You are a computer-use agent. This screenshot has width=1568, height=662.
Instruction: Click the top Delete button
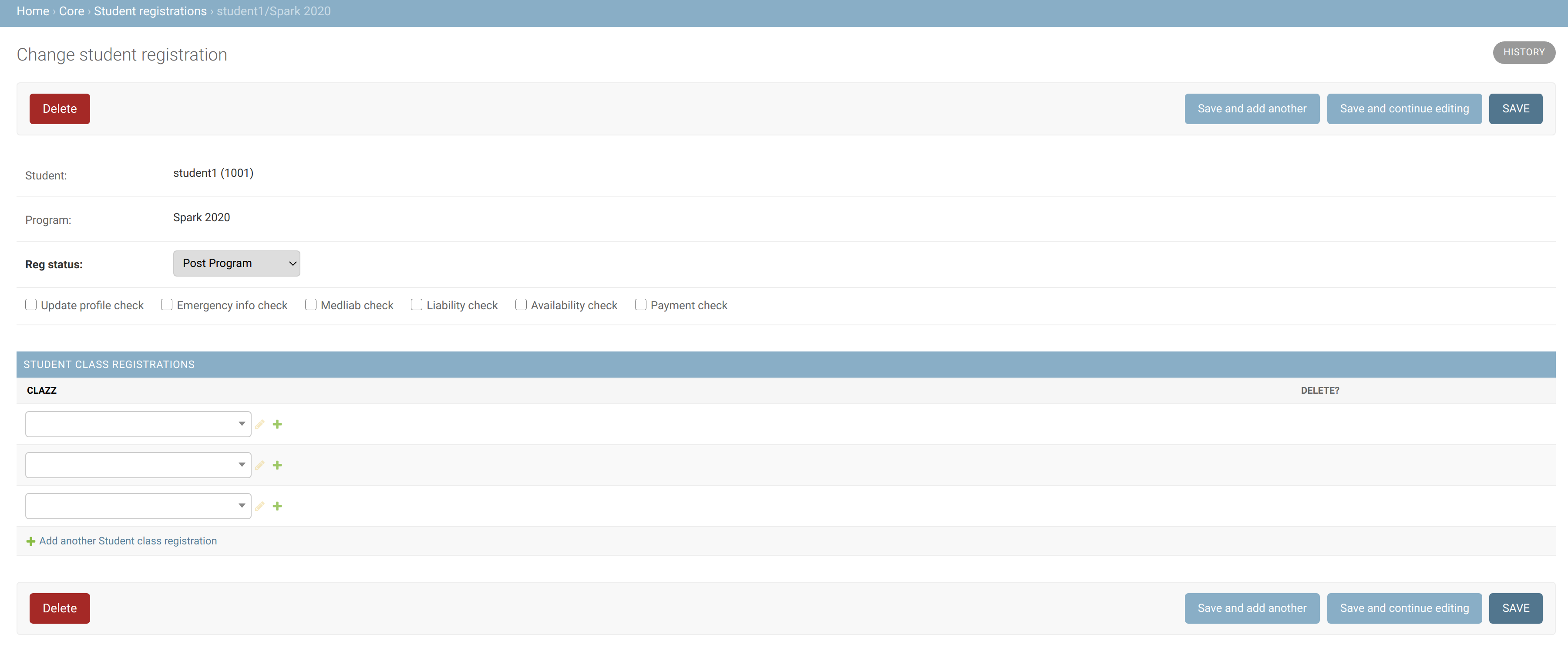pyautogui.click(x=60, y=109)
